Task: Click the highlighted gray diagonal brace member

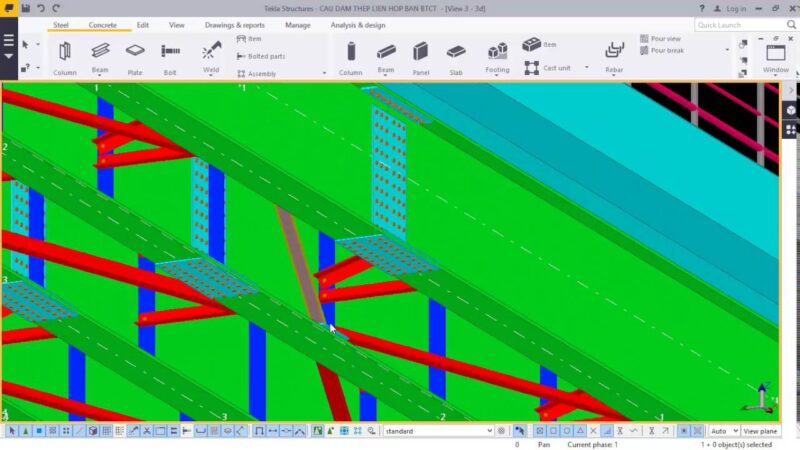Action: pos(301,263)
